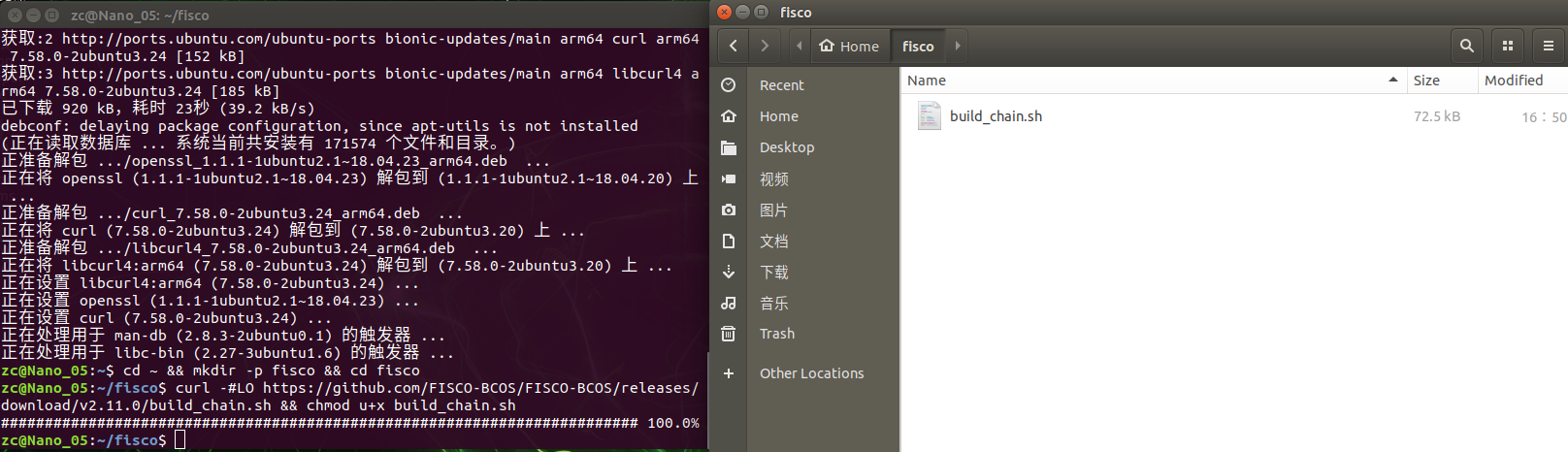Go back in the file manager
The height and width of the screenshot is (452, 1568).
(x=734, y=46)
